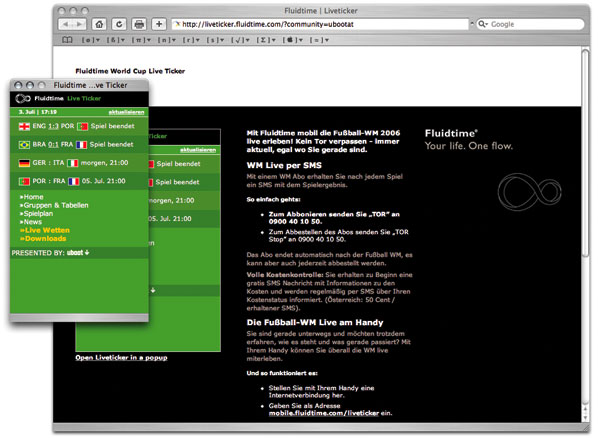Click 'Spiel beendet' in the ENG POR row
This screenshot has height=438, width=600.
[x=112, y=126]
